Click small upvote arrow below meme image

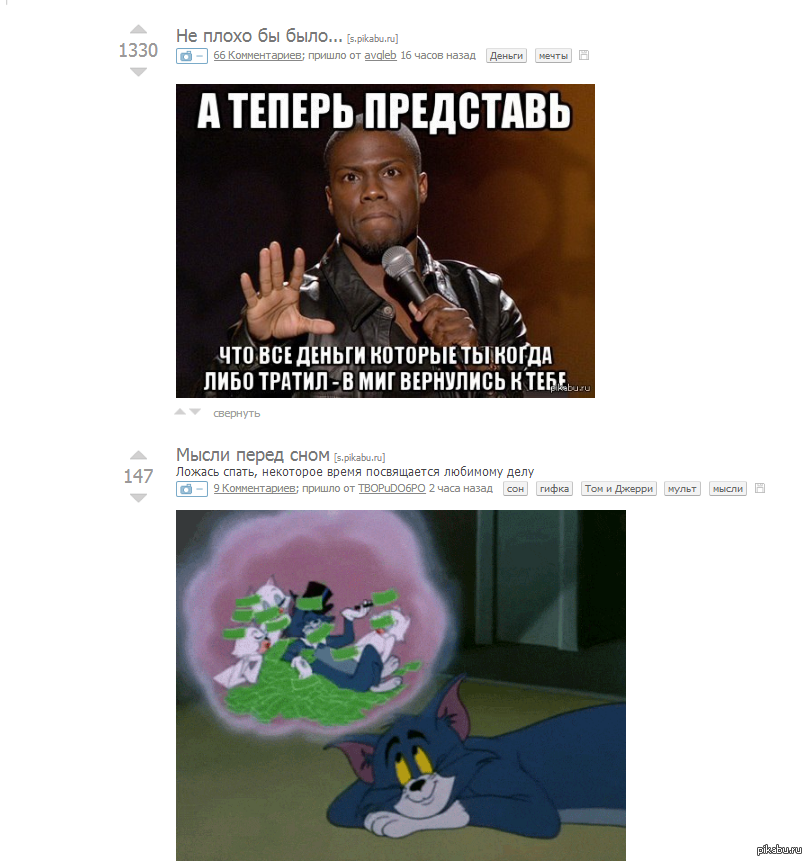(180, 412)
